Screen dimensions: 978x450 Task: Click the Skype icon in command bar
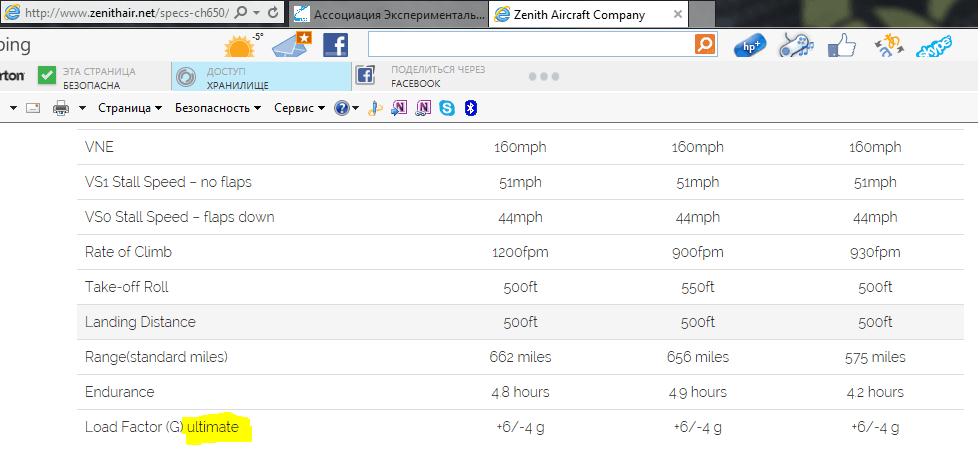446,108
